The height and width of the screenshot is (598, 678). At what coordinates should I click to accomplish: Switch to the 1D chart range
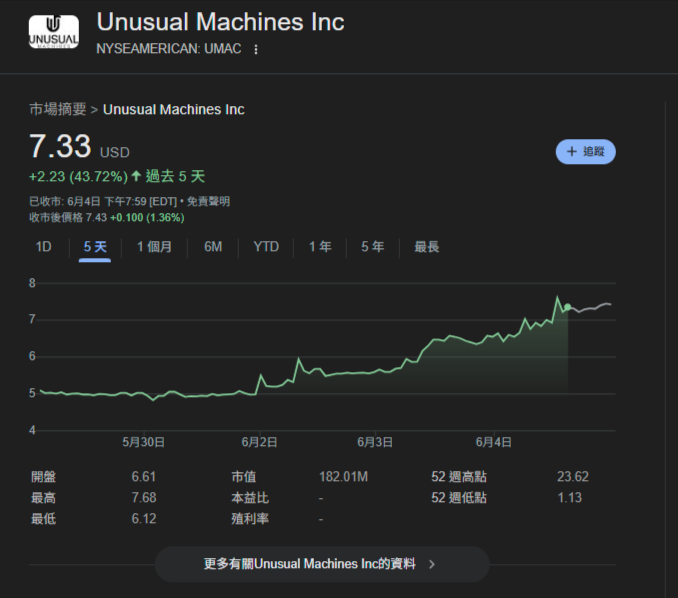43,247
